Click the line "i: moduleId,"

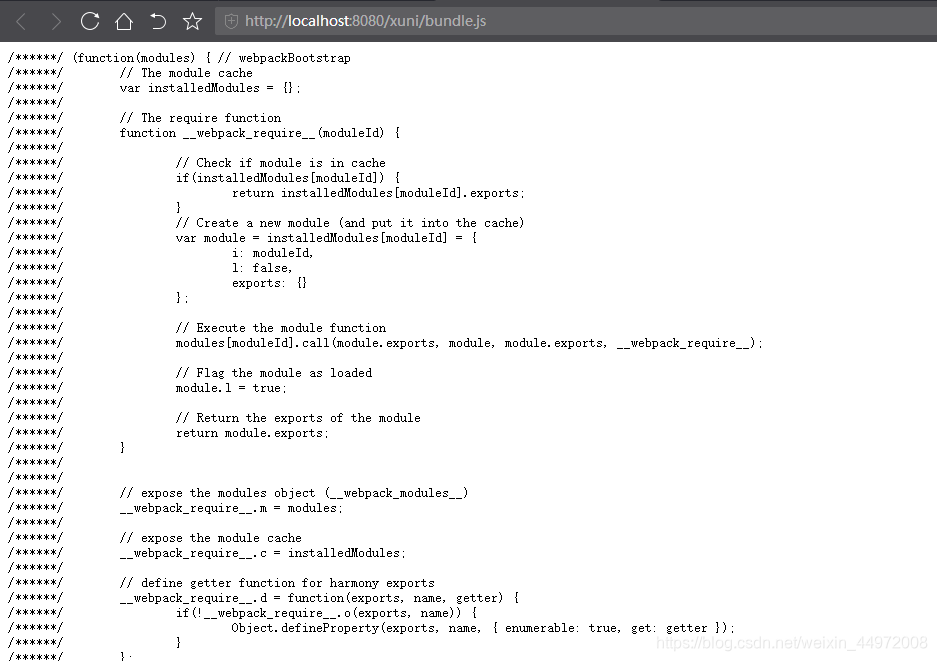point(272,253)
